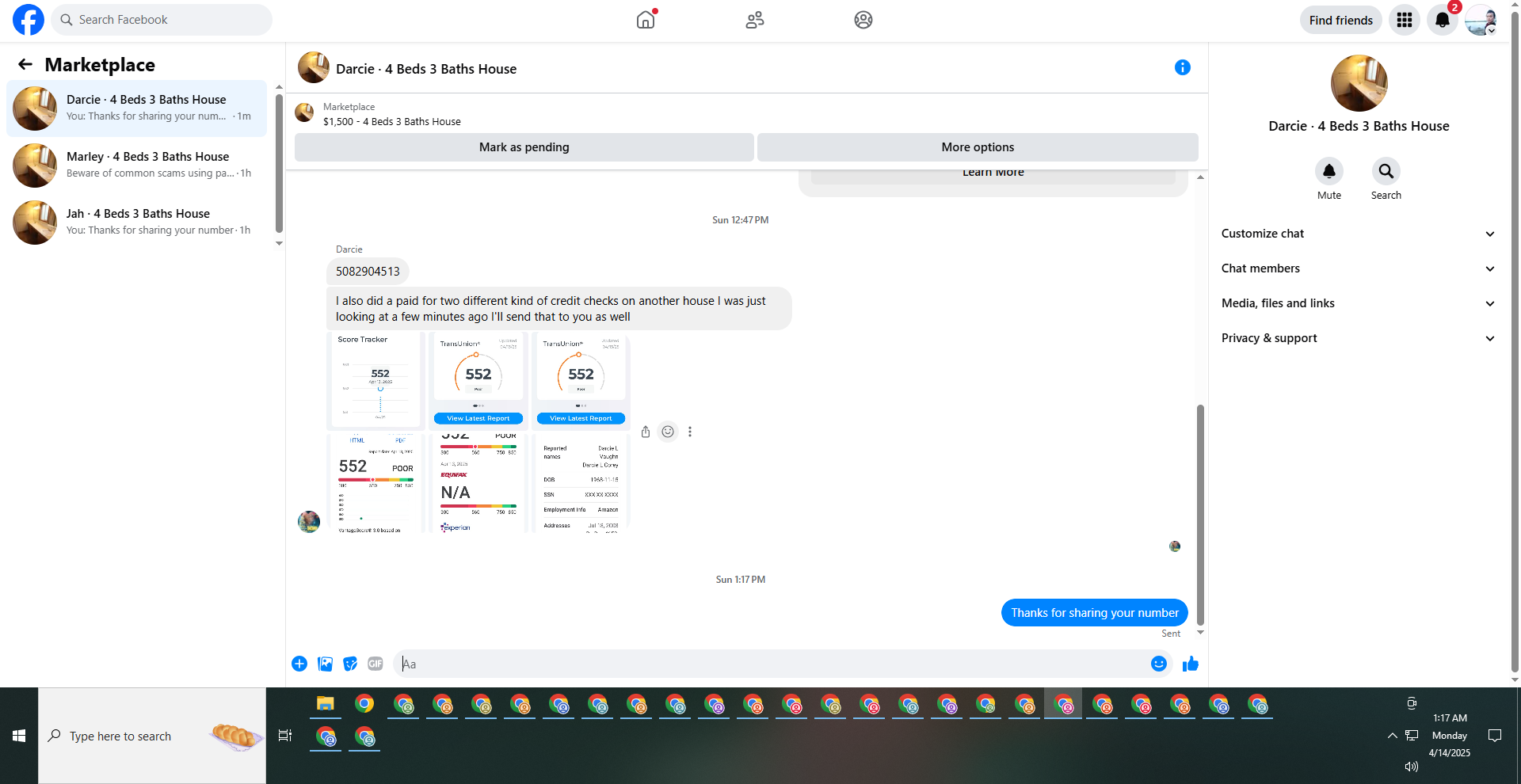This screenshot has height=784, width=1521.
Task: Open the volume control in tray
Action: tap(1411, 767)
